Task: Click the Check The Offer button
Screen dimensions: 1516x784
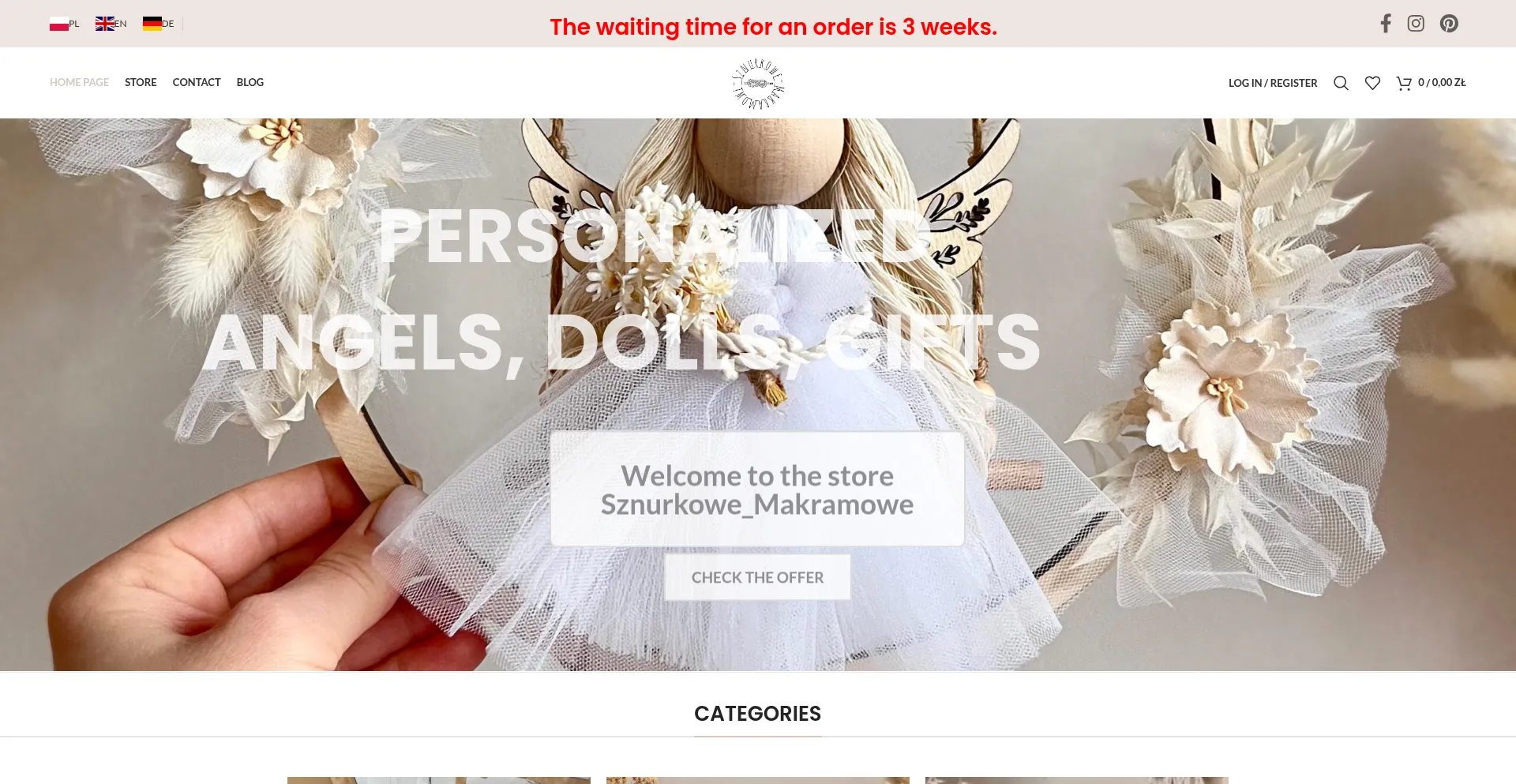Action: coord(758,577)
